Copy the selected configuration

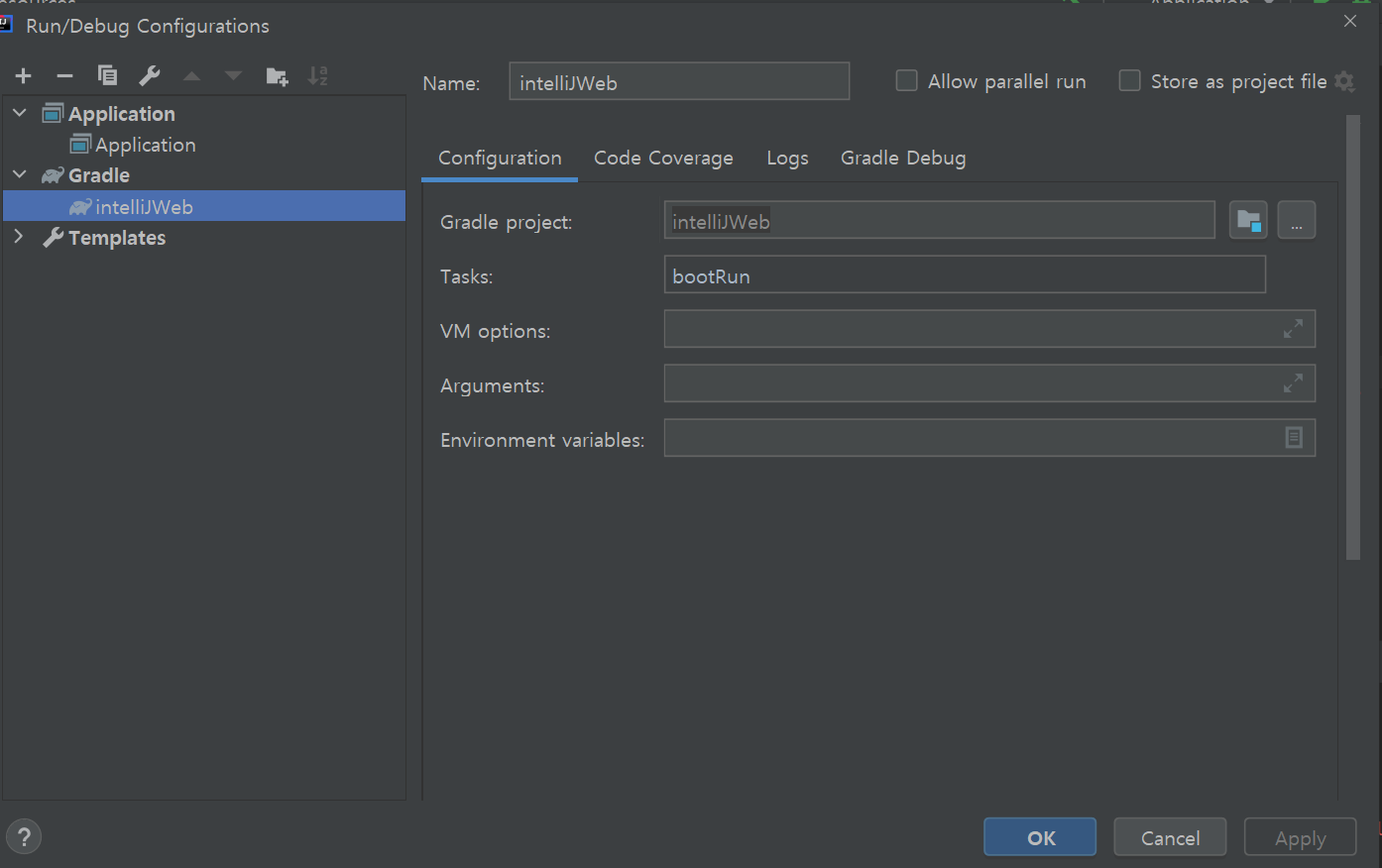[107, 75]
